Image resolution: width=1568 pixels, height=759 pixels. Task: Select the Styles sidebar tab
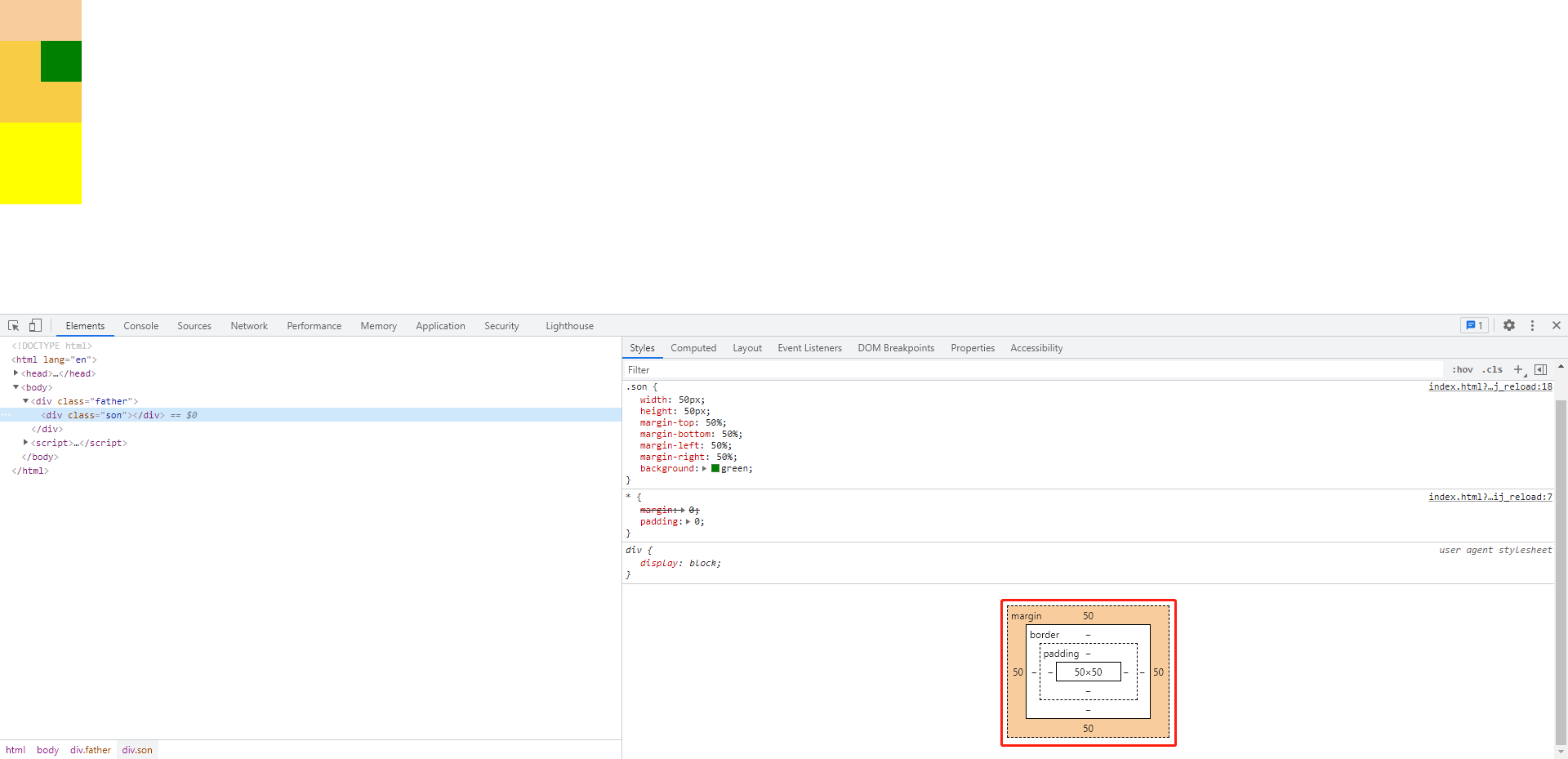pyautogui.click(x=642, y=347)
